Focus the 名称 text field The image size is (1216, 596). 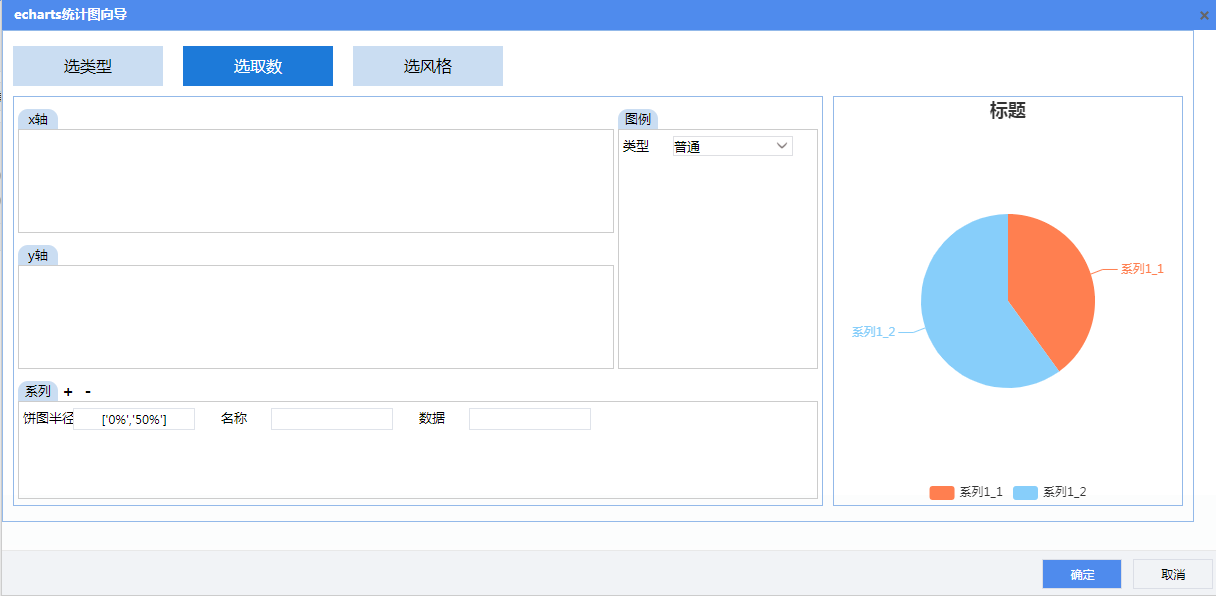point(332,419)
